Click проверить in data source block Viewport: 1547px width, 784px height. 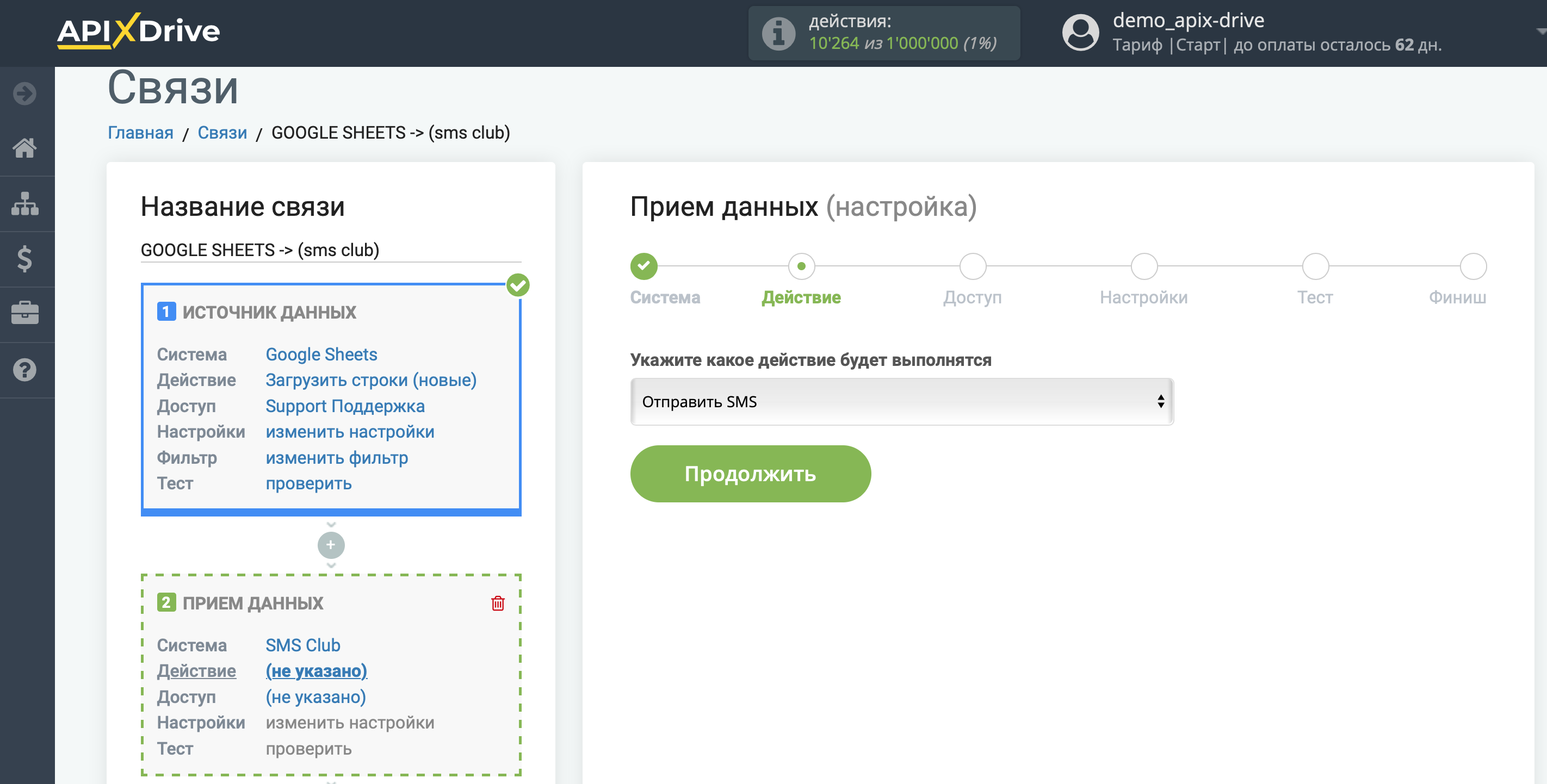(308, 483)
